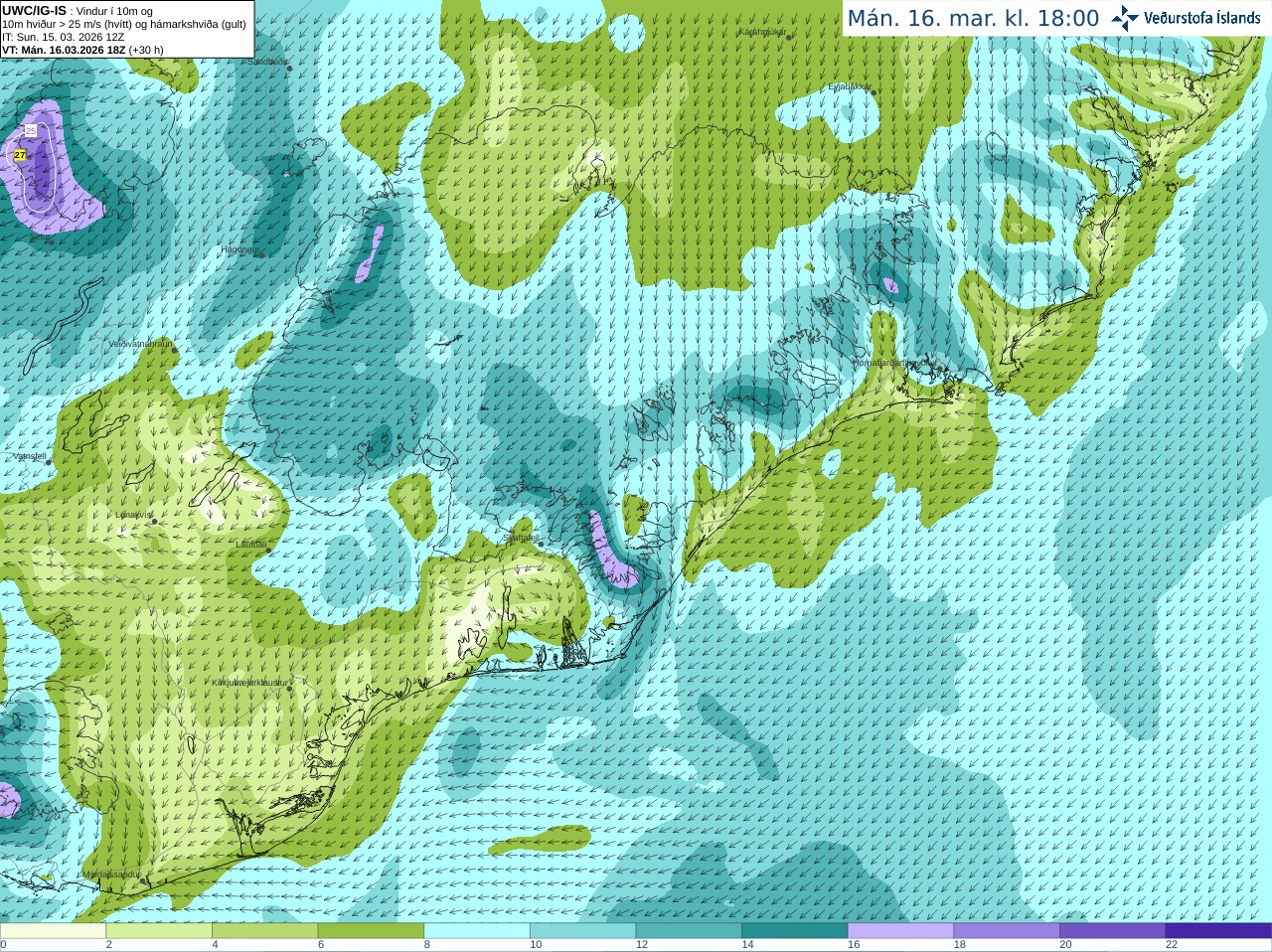
Task: Pick the 6–8 m/s olive green legend swatch
Action: (x=371, y=930)
